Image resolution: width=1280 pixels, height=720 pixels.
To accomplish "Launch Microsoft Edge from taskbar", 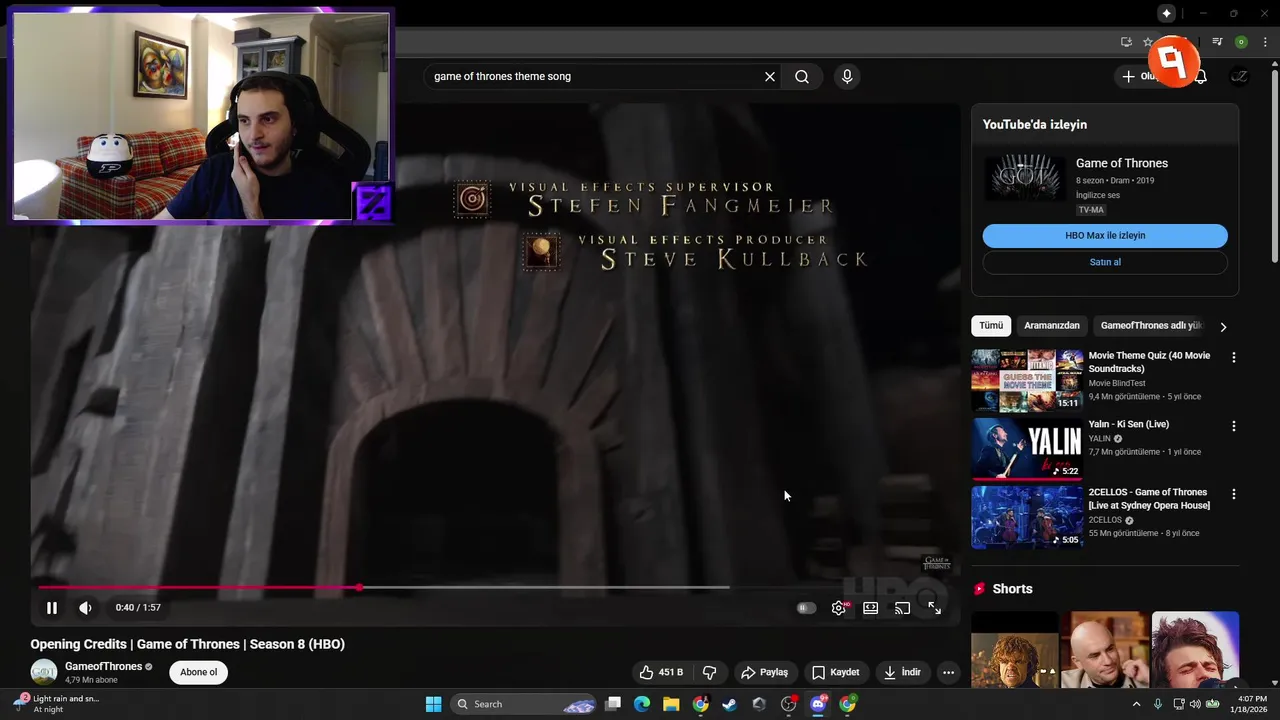I will click(642, 704).
